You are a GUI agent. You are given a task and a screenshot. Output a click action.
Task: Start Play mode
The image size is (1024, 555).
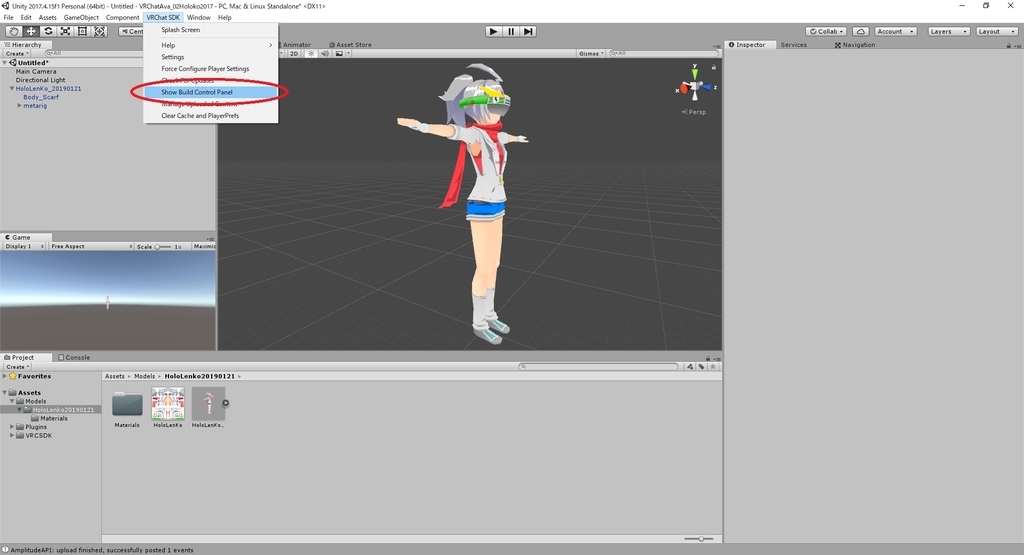pos(494,31)
